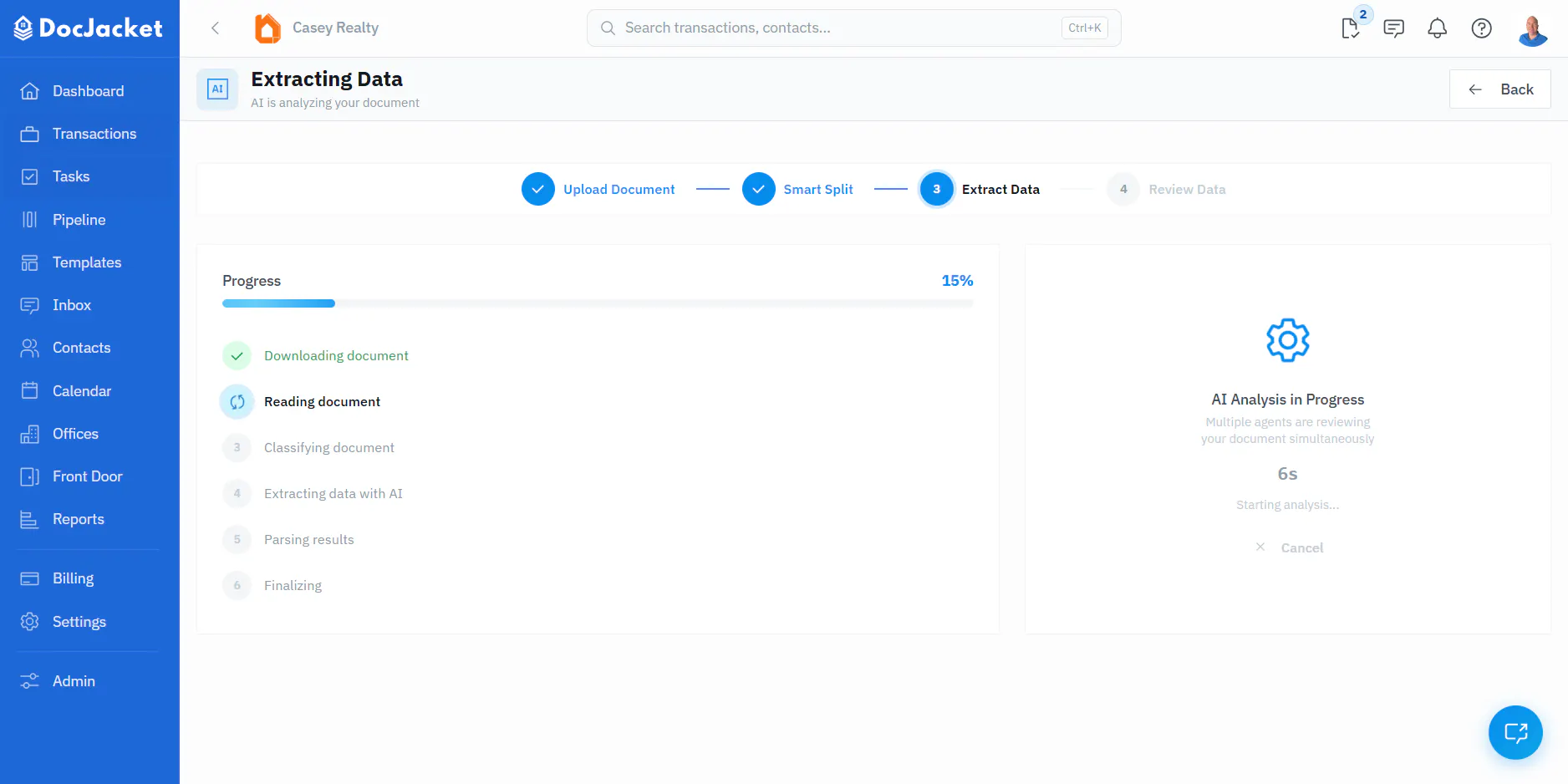Click the Ctrl+K shortcut badge
Screen dimensions: 1568x784
[x=1084, y=28]
